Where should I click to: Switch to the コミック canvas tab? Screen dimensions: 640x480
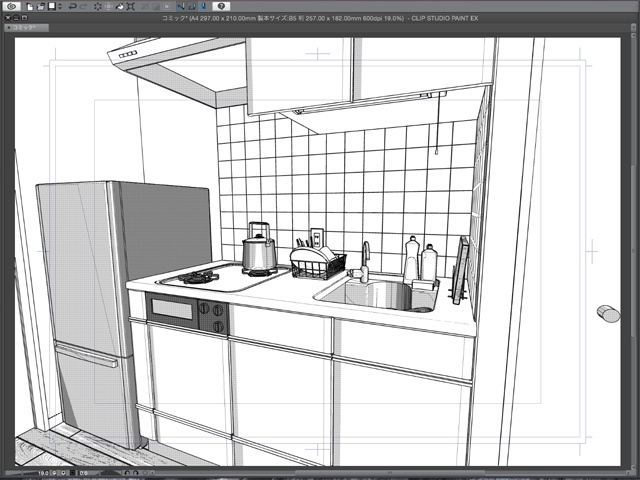coord(26,28)
